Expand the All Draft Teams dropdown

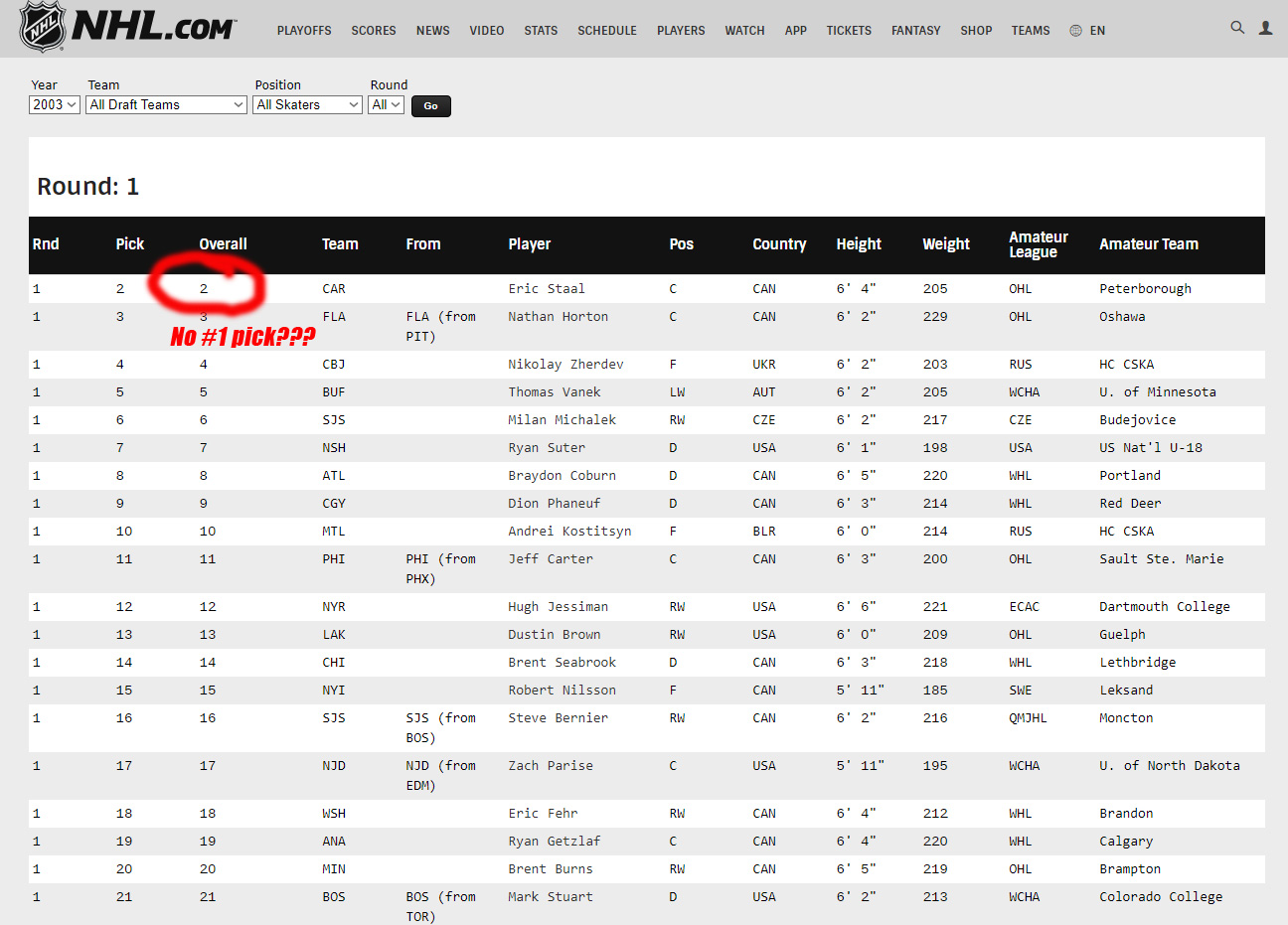click(166, 105)
